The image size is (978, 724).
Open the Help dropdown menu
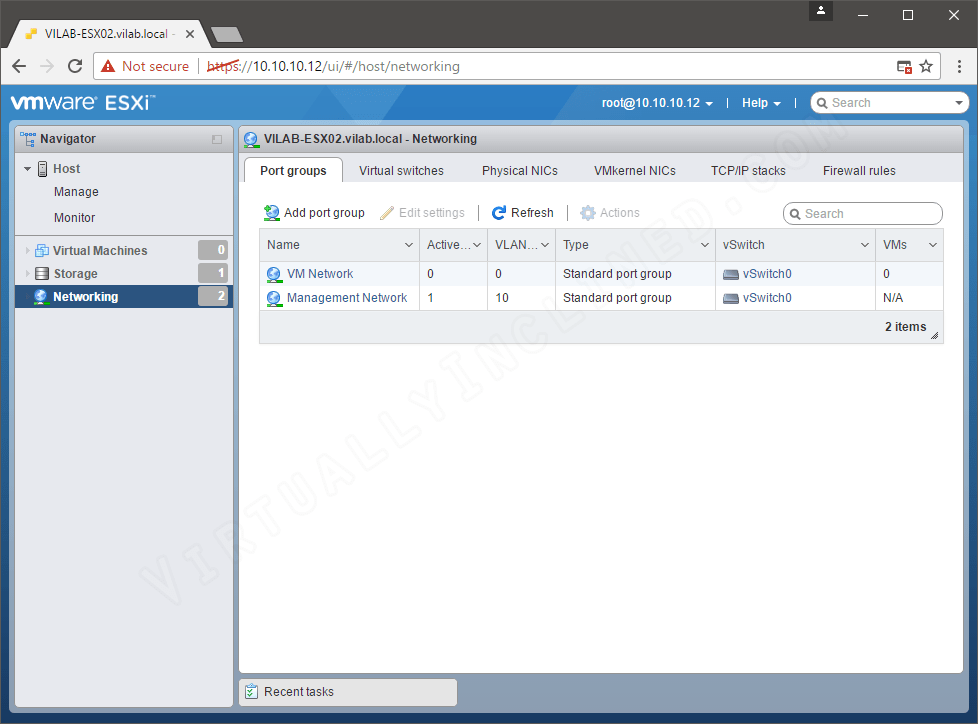761,102
